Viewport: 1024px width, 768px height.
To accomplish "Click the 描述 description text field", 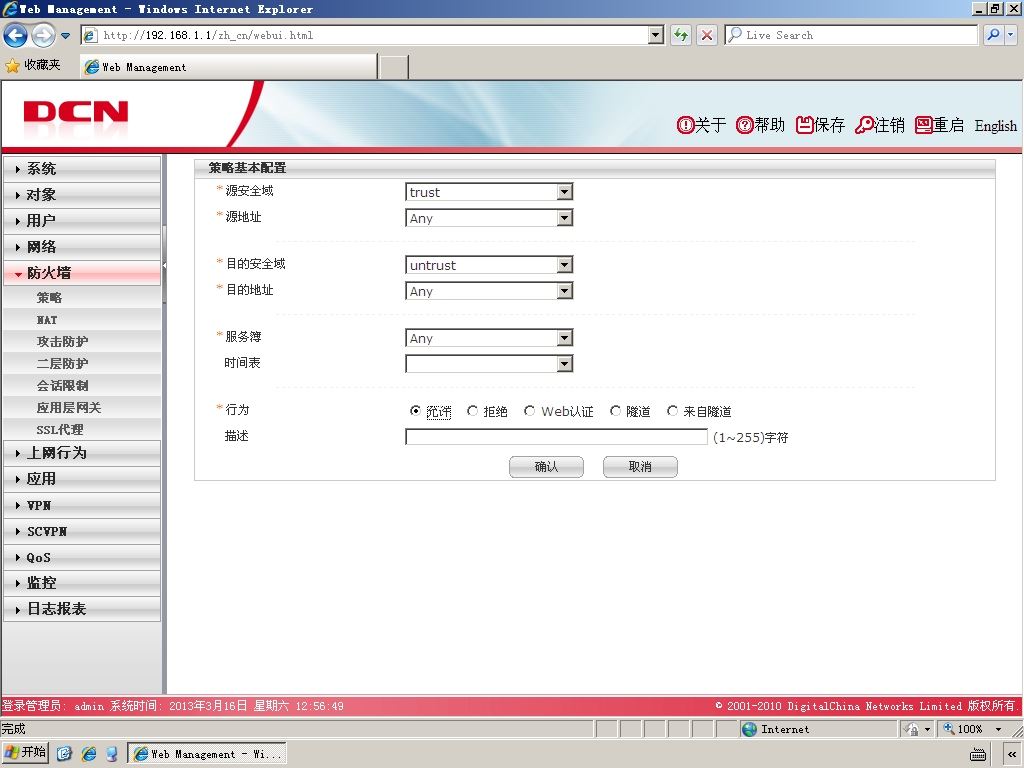I will 556,437.
